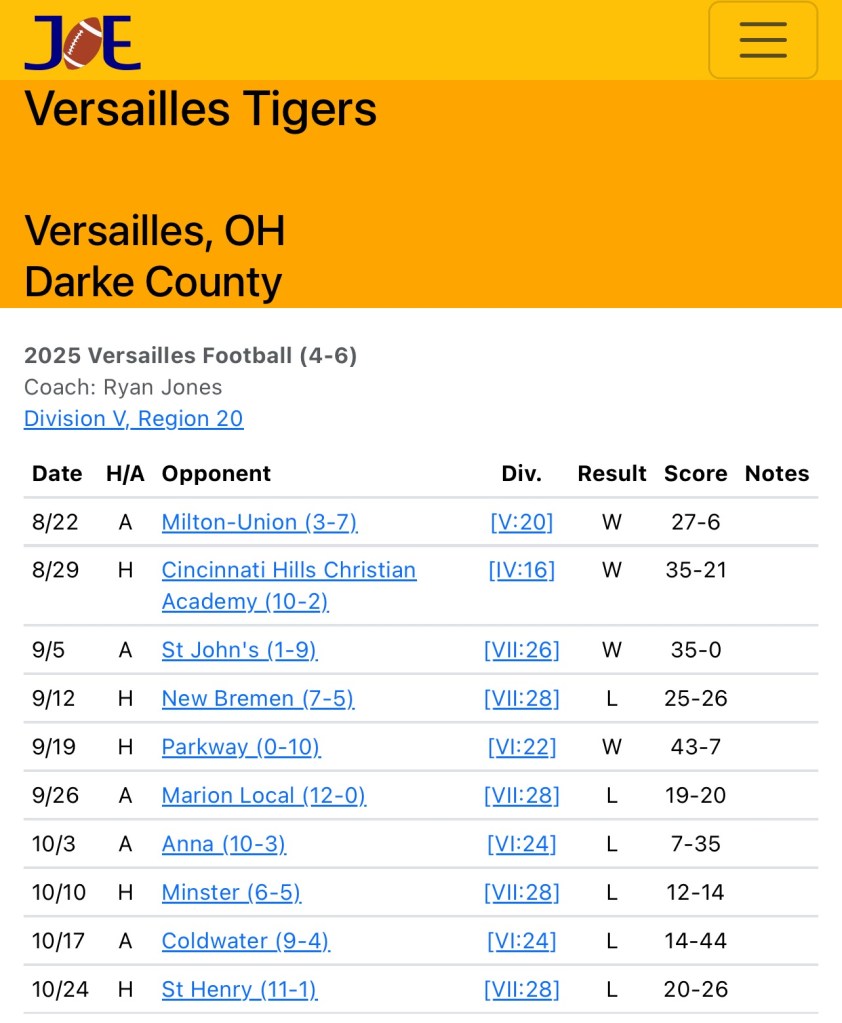Viewport: 842px width, 1023px height.
Task: Open Milton-Union (3-7) team page
Action: click(259, 522)
